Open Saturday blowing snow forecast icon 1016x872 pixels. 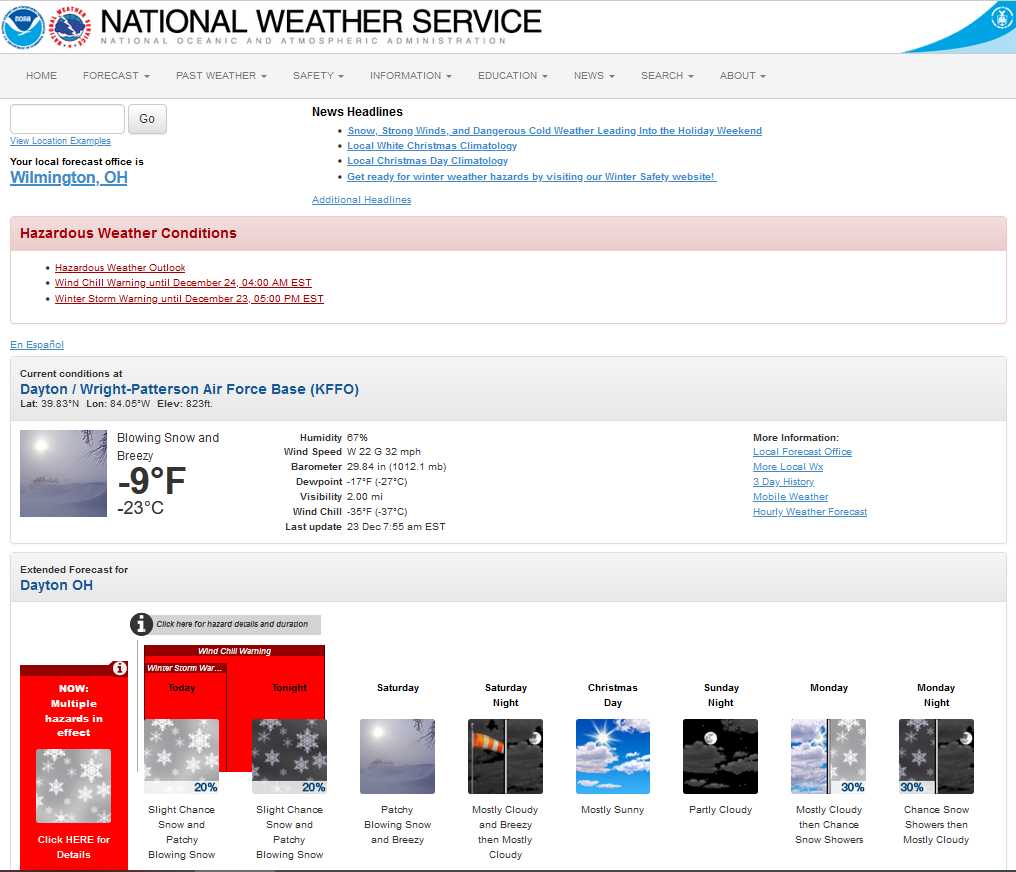pos(397,757)
